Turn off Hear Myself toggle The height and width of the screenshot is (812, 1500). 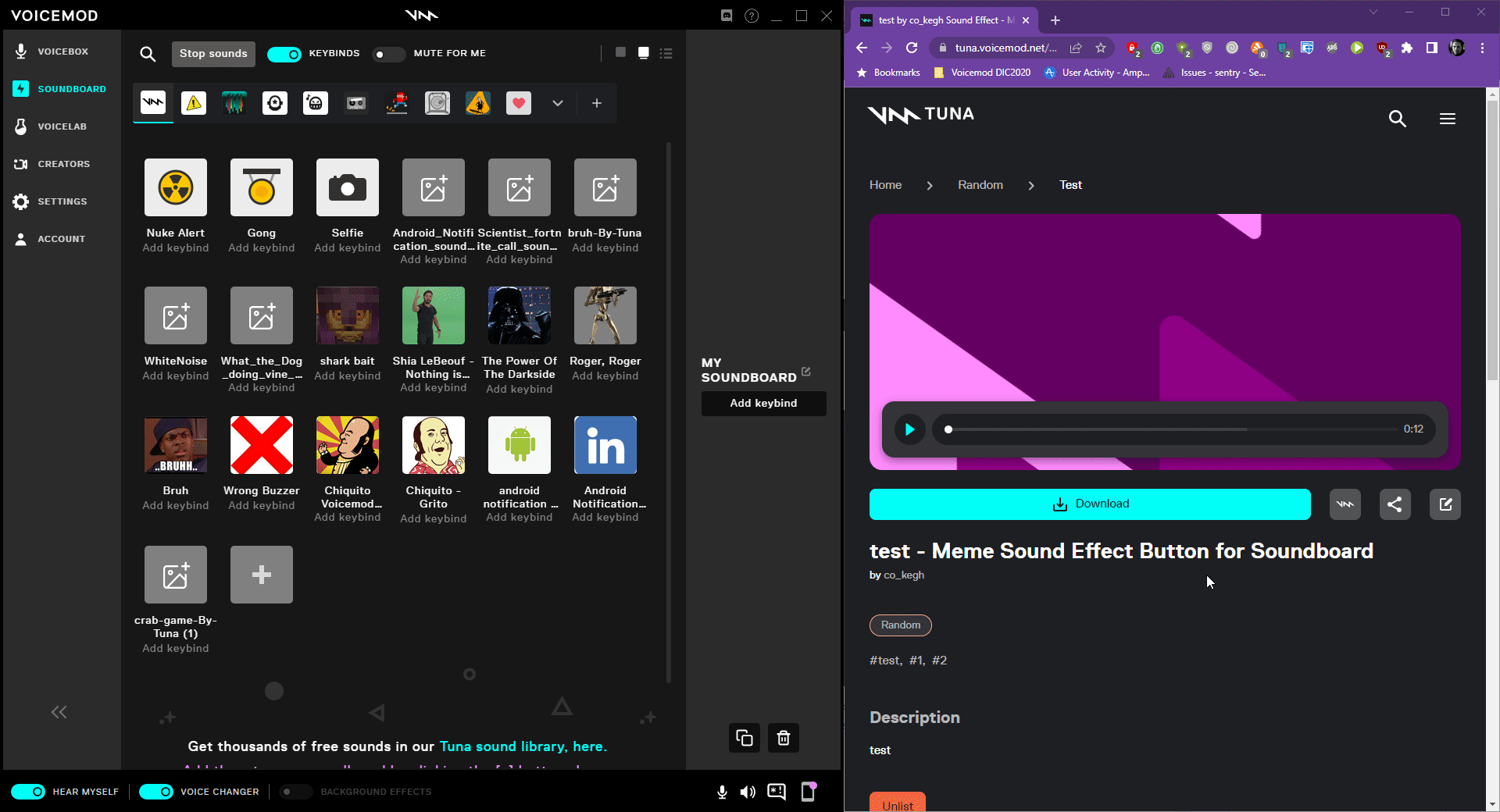point(28,792)
